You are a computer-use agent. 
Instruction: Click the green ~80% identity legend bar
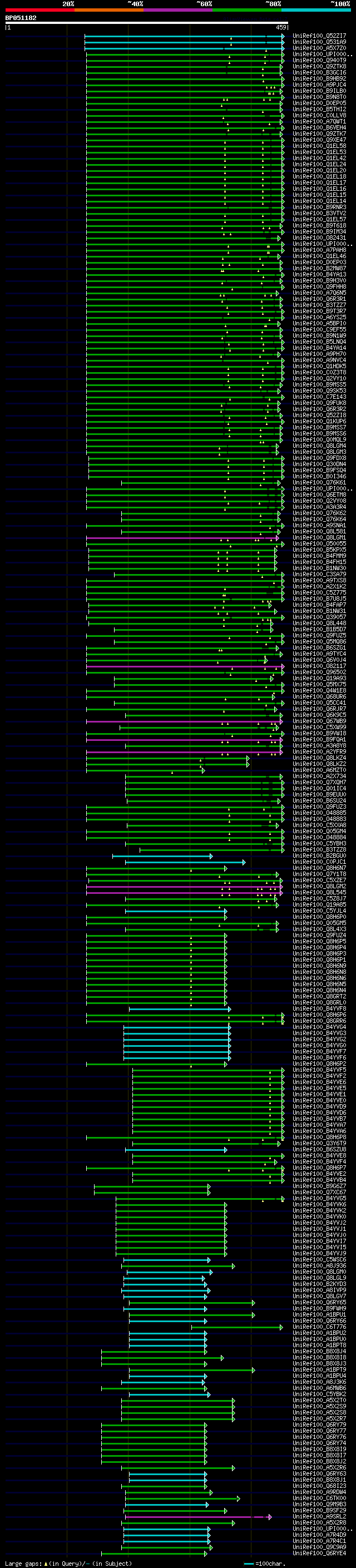[x=246, y=10]
